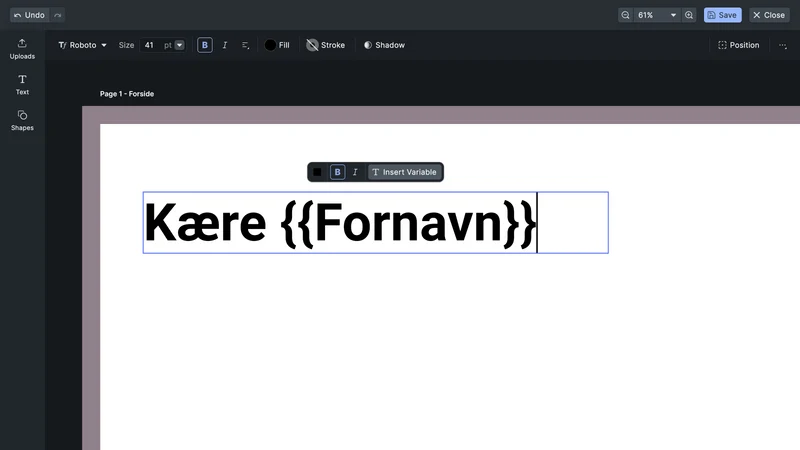The image size is (800, 450).
Task: Save the design
Action: [x=722, y=15]
